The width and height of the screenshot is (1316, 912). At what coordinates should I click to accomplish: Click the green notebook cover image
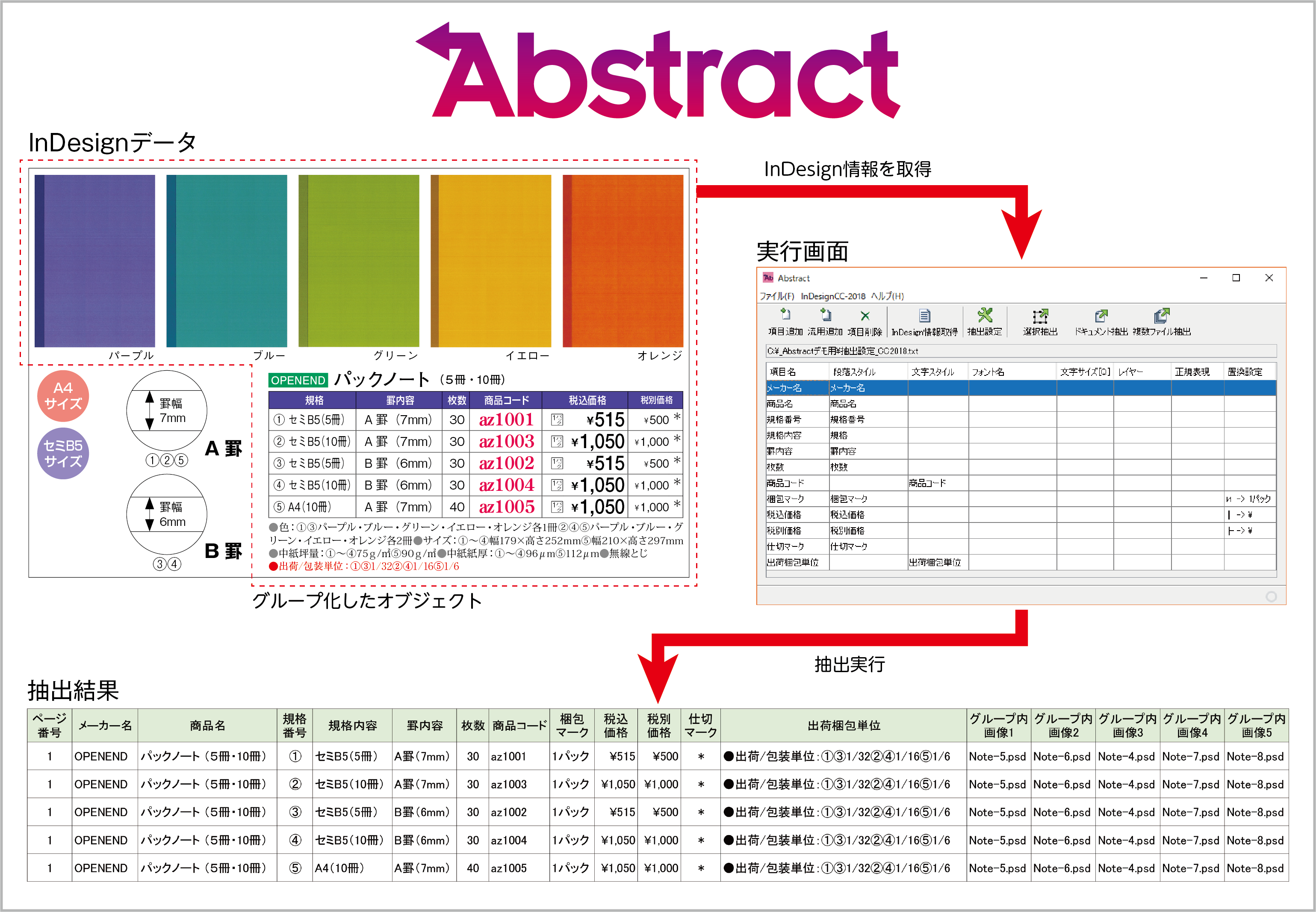coord(359,260)
